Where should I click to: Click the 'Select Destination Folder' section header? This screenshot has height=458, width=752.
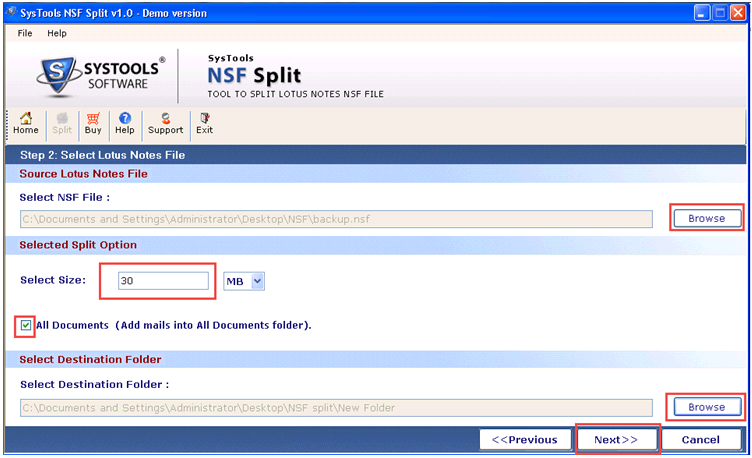[90, 359]
